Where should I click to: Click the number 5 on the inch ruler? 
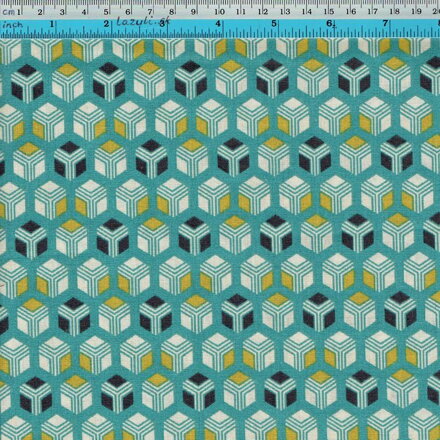(274, 24)
